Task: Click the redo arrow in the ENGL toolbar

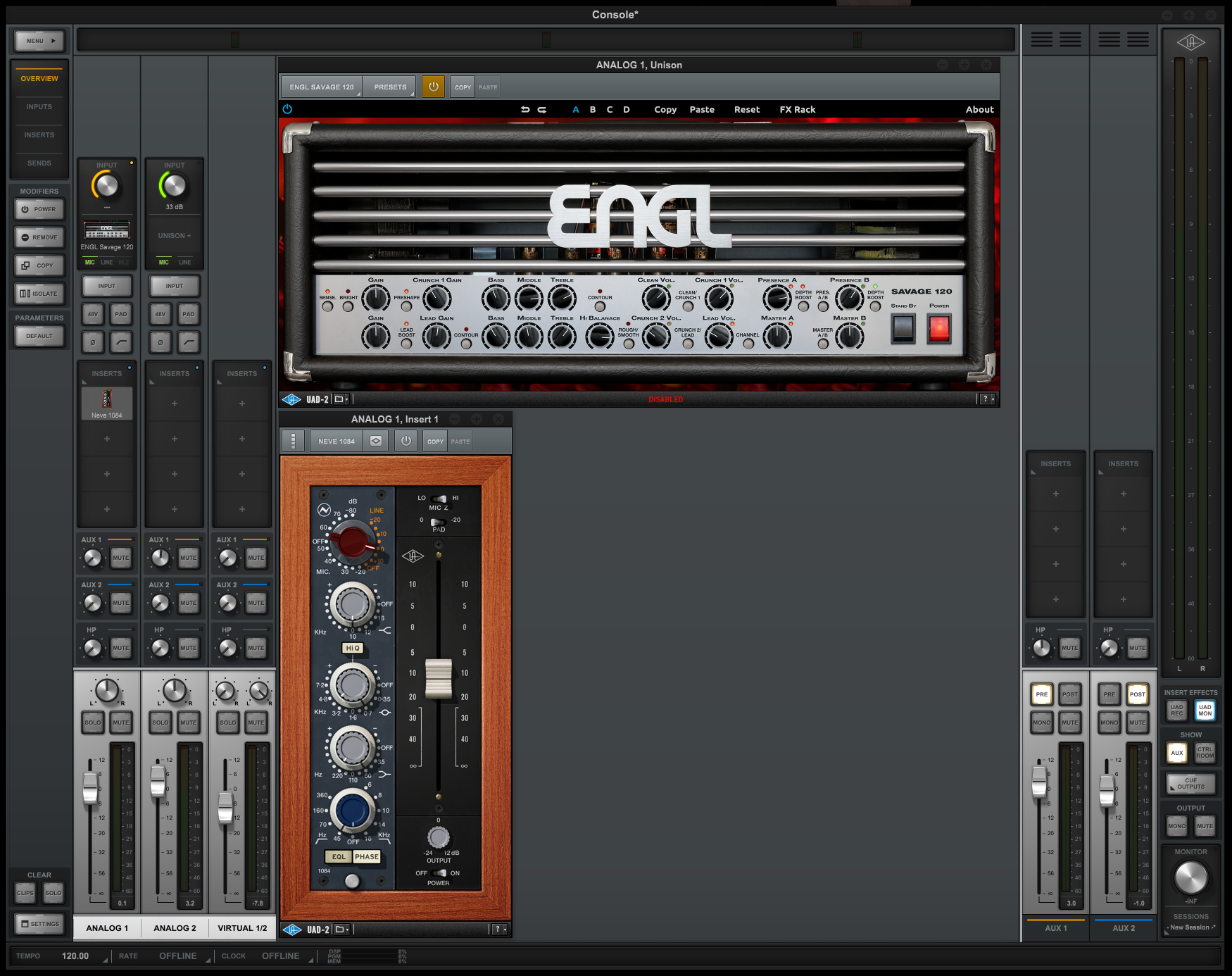Action: pos(542,109)
